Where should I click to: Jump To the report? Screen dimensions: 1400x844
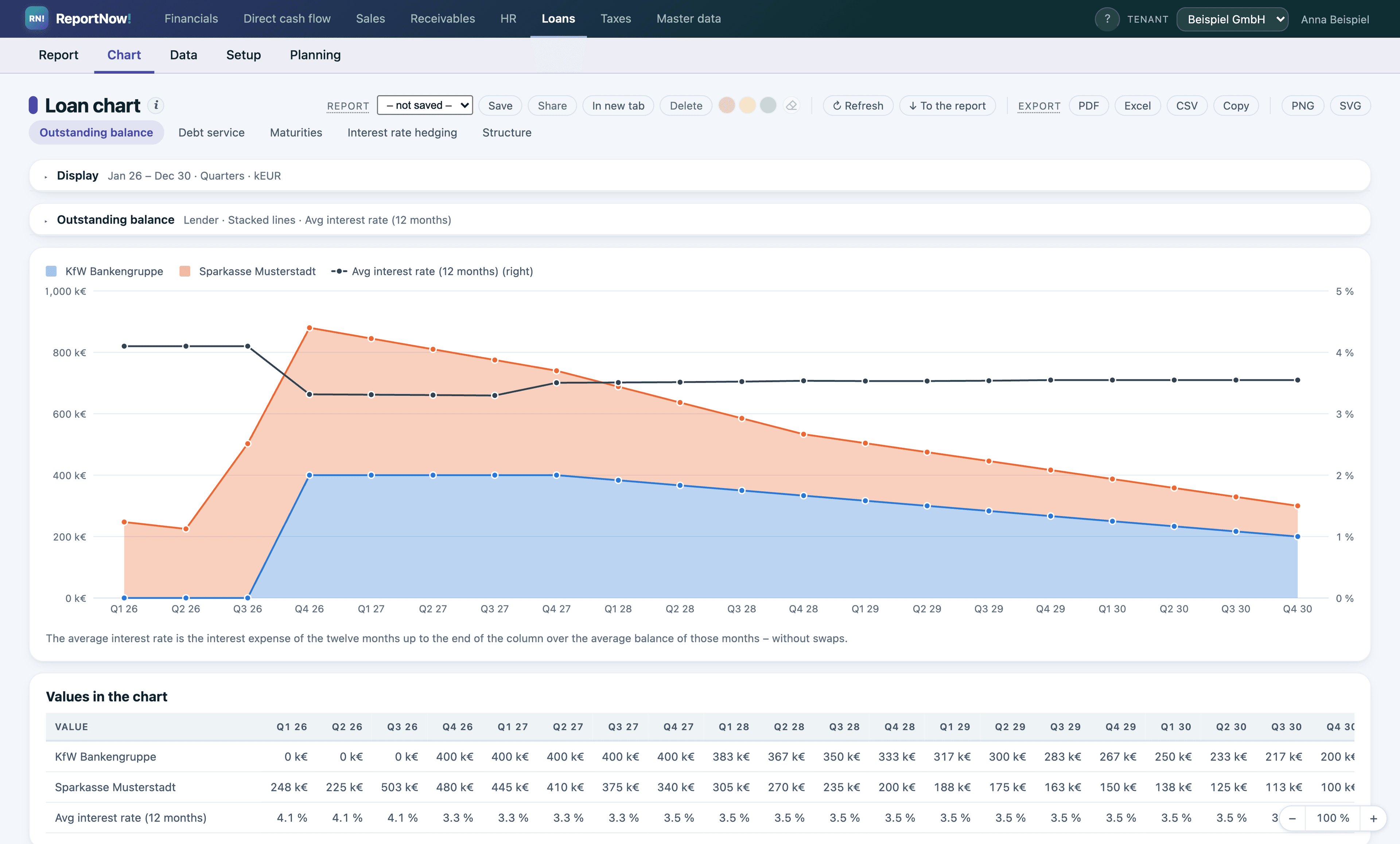click(x=947, y=106)
